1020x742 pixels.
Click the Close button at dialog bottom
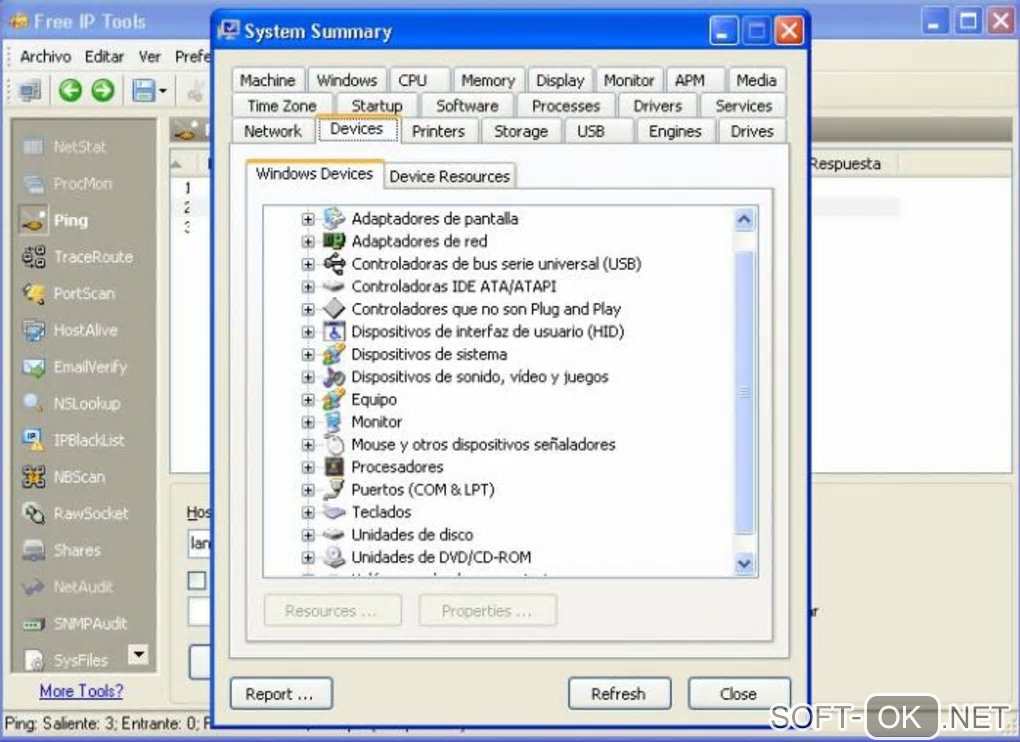tap(738, 694)
